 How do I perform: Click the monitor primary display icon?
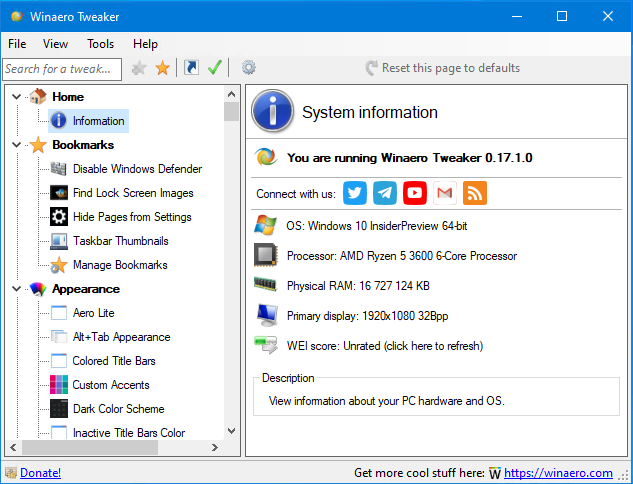coord(266,315)
